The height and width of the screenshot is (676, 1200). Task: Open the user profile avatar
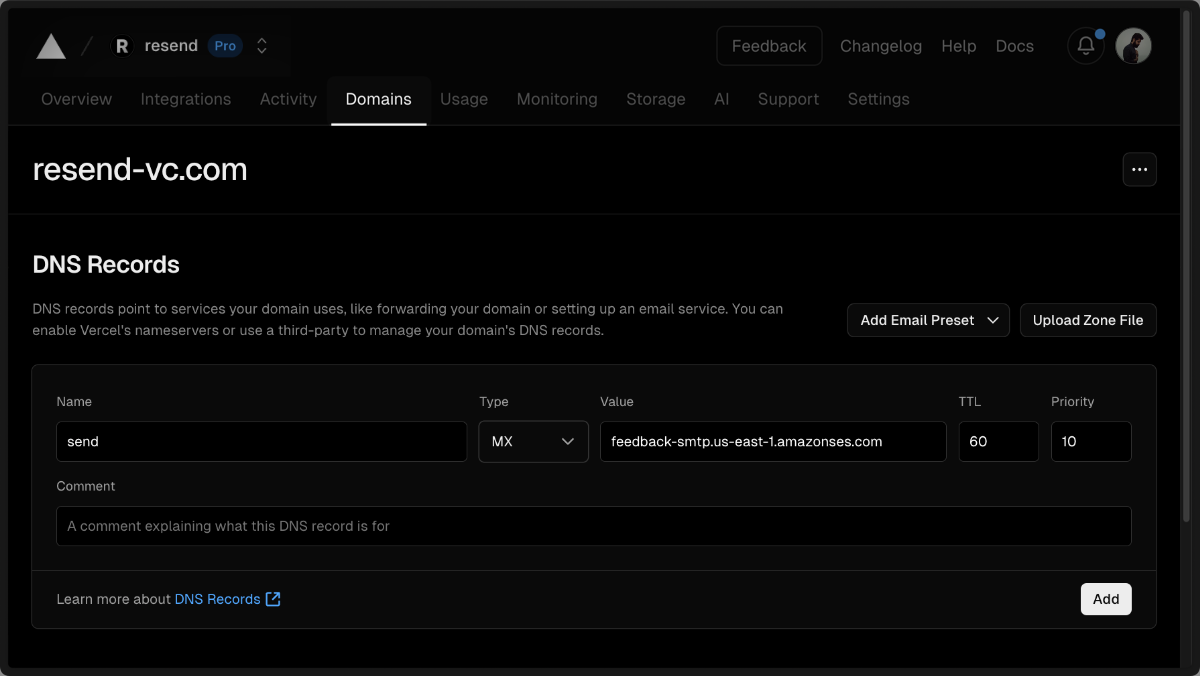(1133, 46)
